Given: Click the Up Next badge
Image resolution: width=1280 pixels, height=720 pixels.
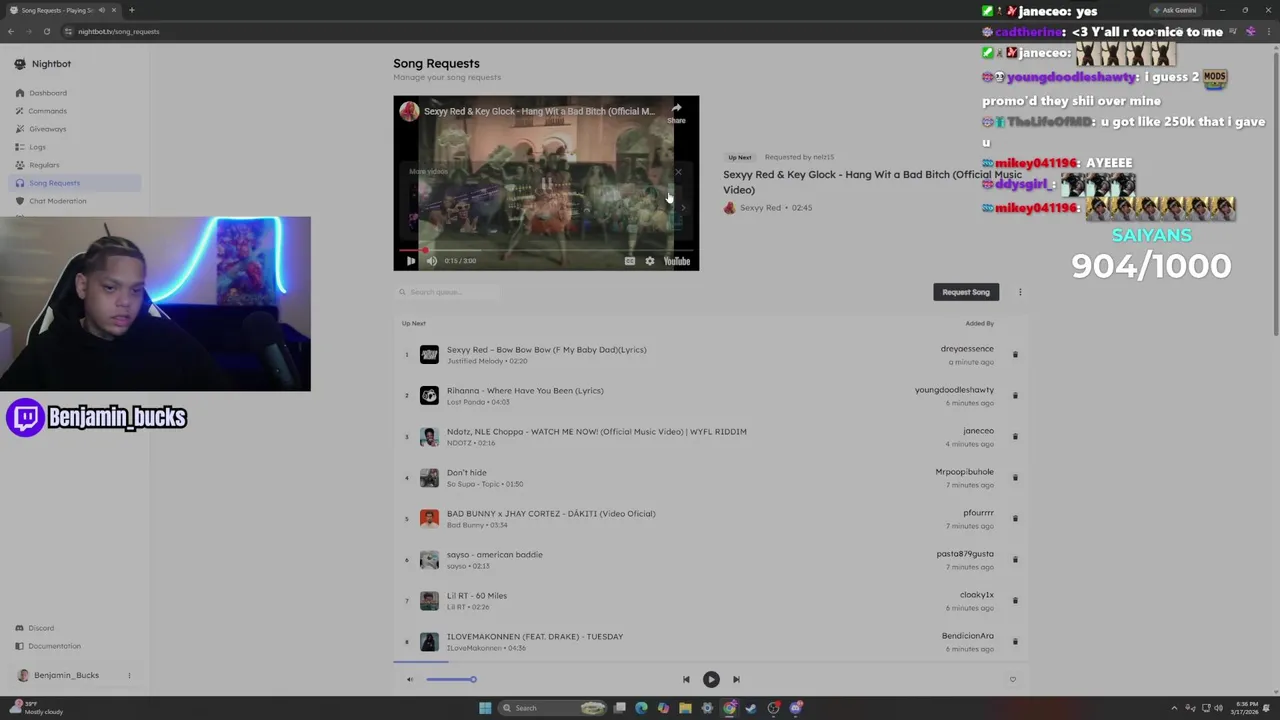Looking at the screenshot, I should coord(739,157).
